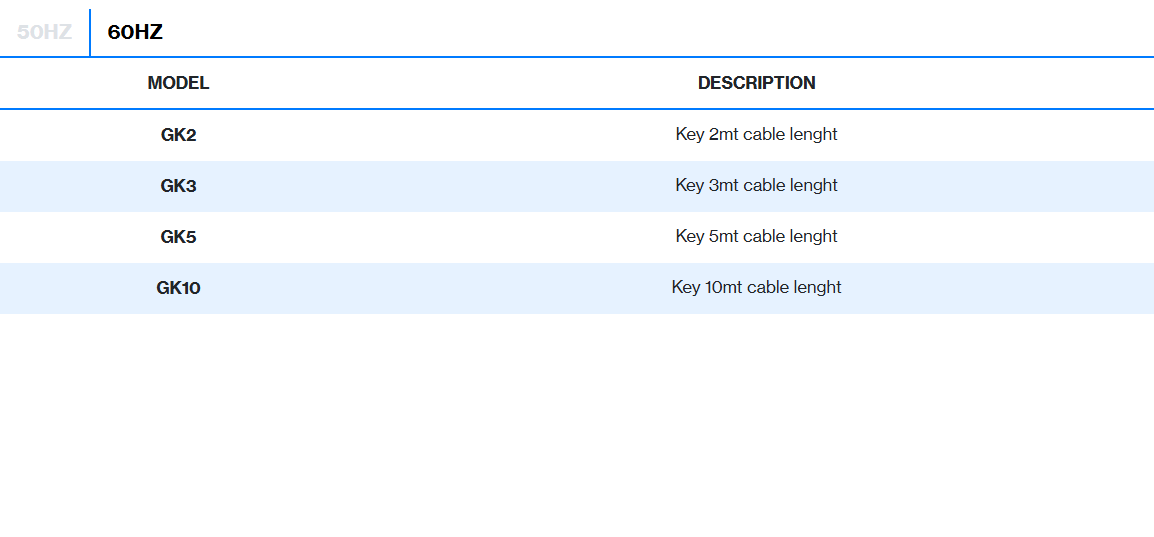Click the 'Key 3mt cable lenght' description
The height and width of the screenshot is (537, 1154).
tap(756, 185)
